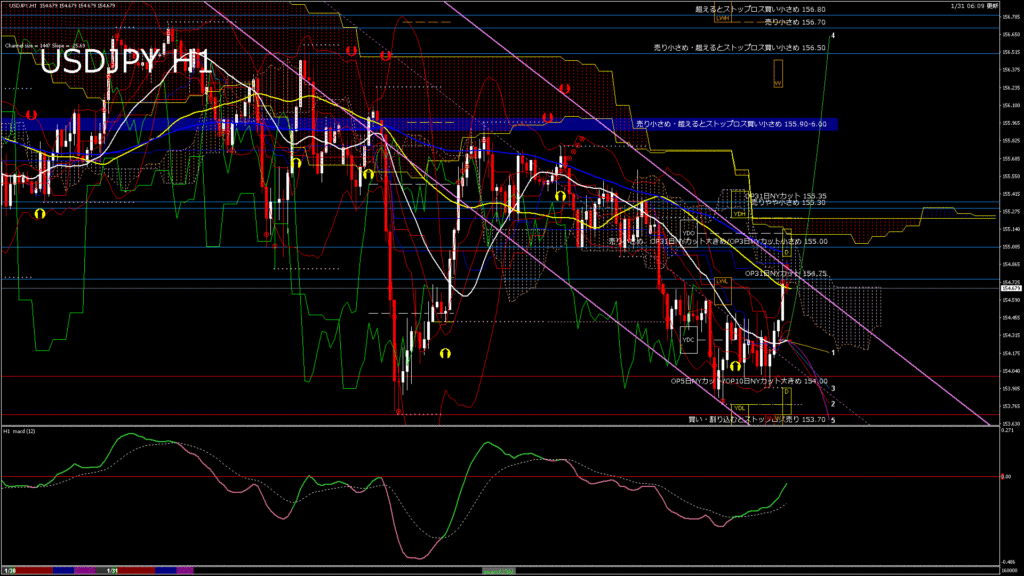Select the W marker box

pyautogui.click(x=777, y=83)
